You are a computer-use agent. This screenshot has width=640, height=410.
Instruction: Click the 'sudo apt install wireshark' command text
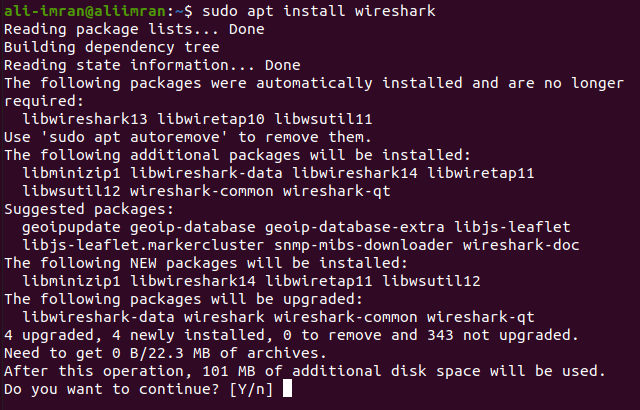click(x=319, y=11)
